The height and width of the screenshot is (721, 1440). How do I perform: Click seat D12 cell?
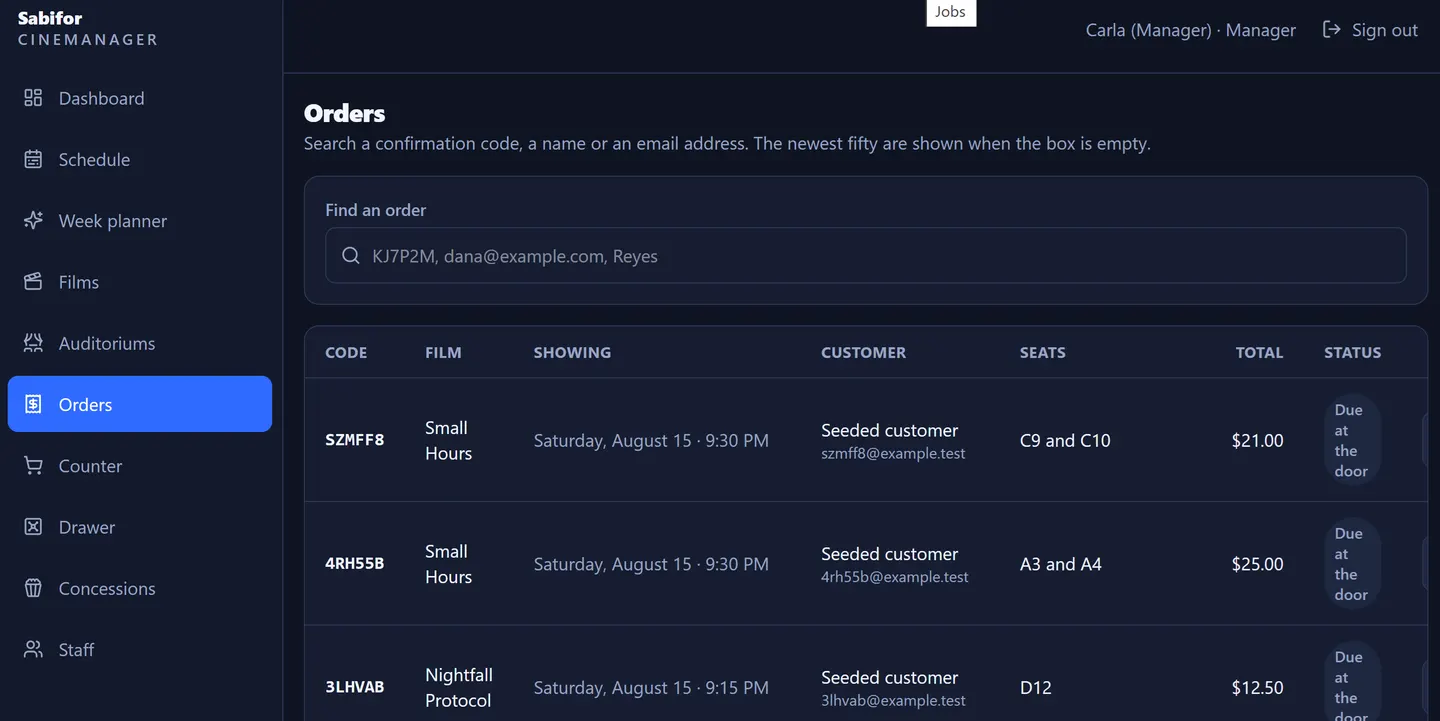click(x=1036, y=688)
